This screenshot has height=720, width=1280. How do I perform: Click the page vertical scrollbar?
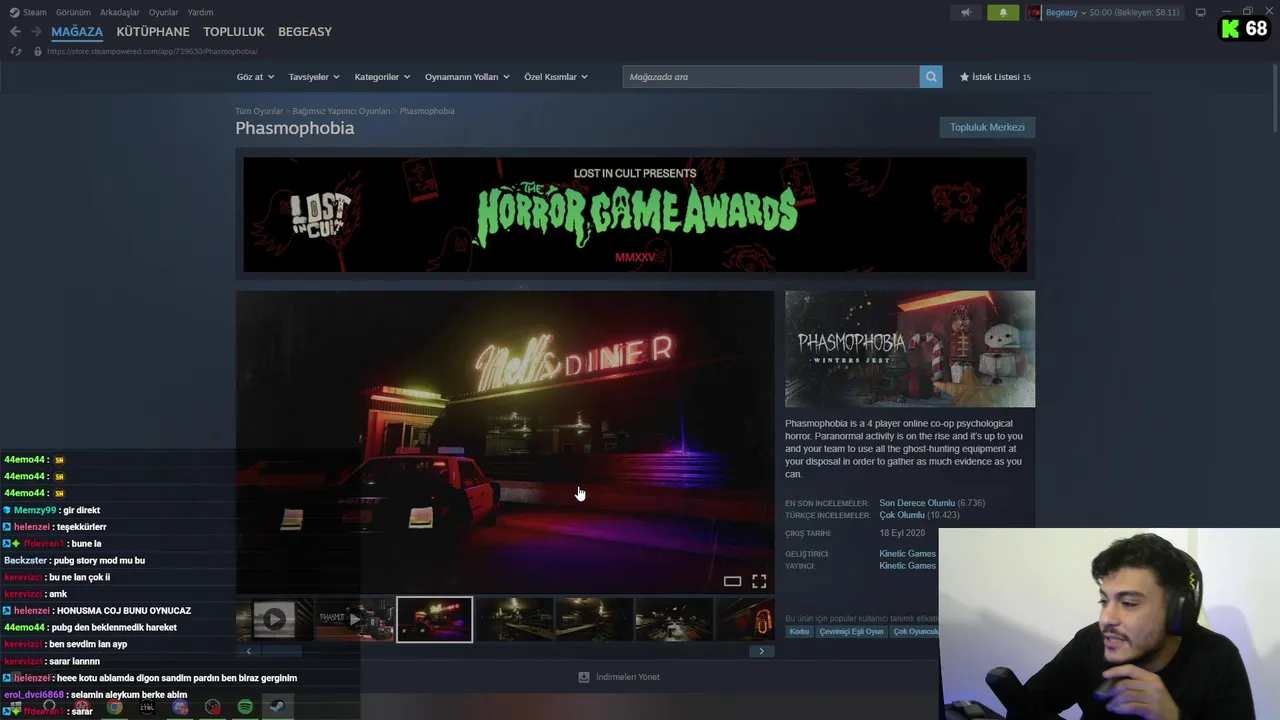1274,100
